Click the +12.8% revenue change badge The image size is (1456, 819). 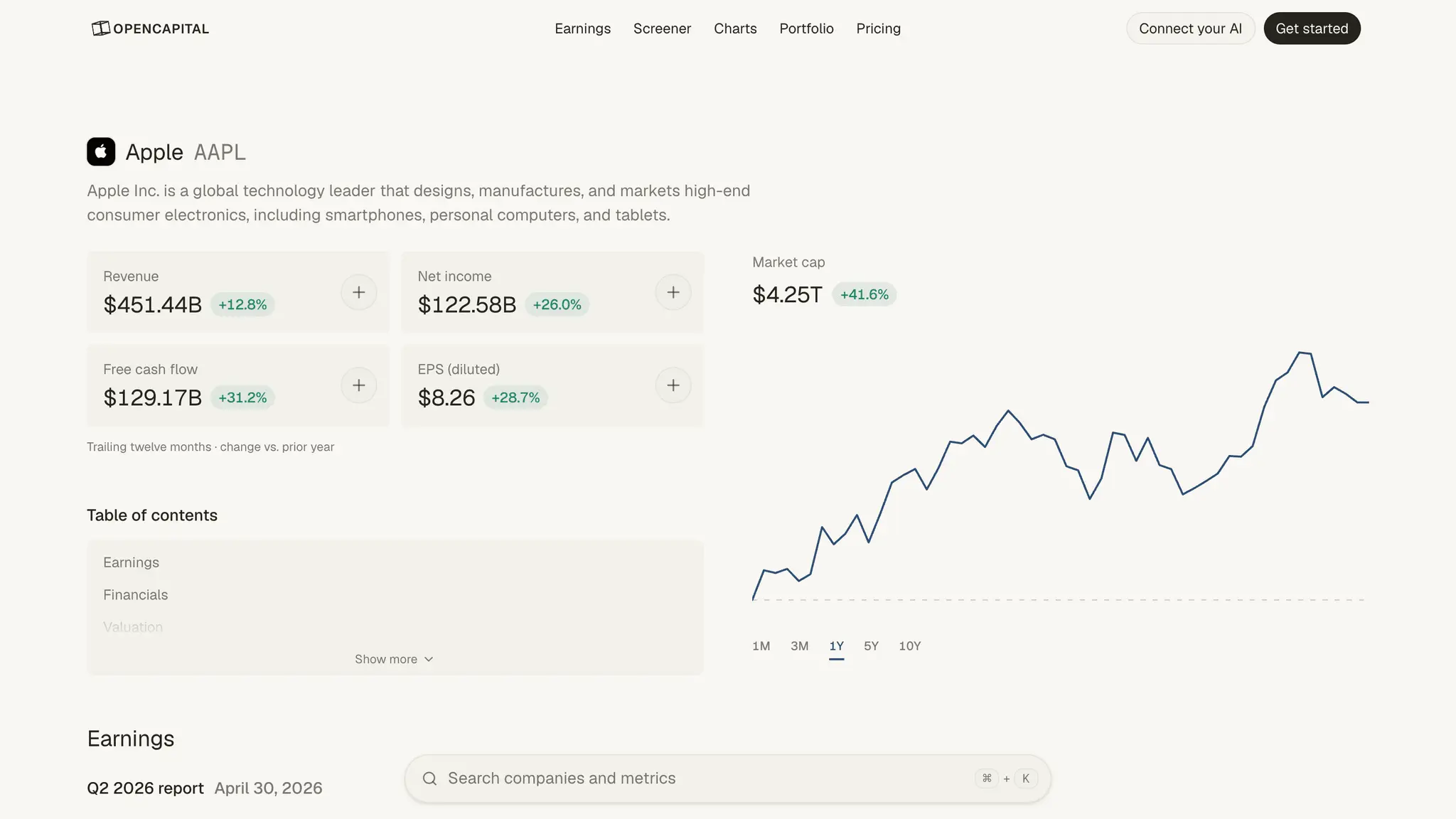(x=242, y=305)
